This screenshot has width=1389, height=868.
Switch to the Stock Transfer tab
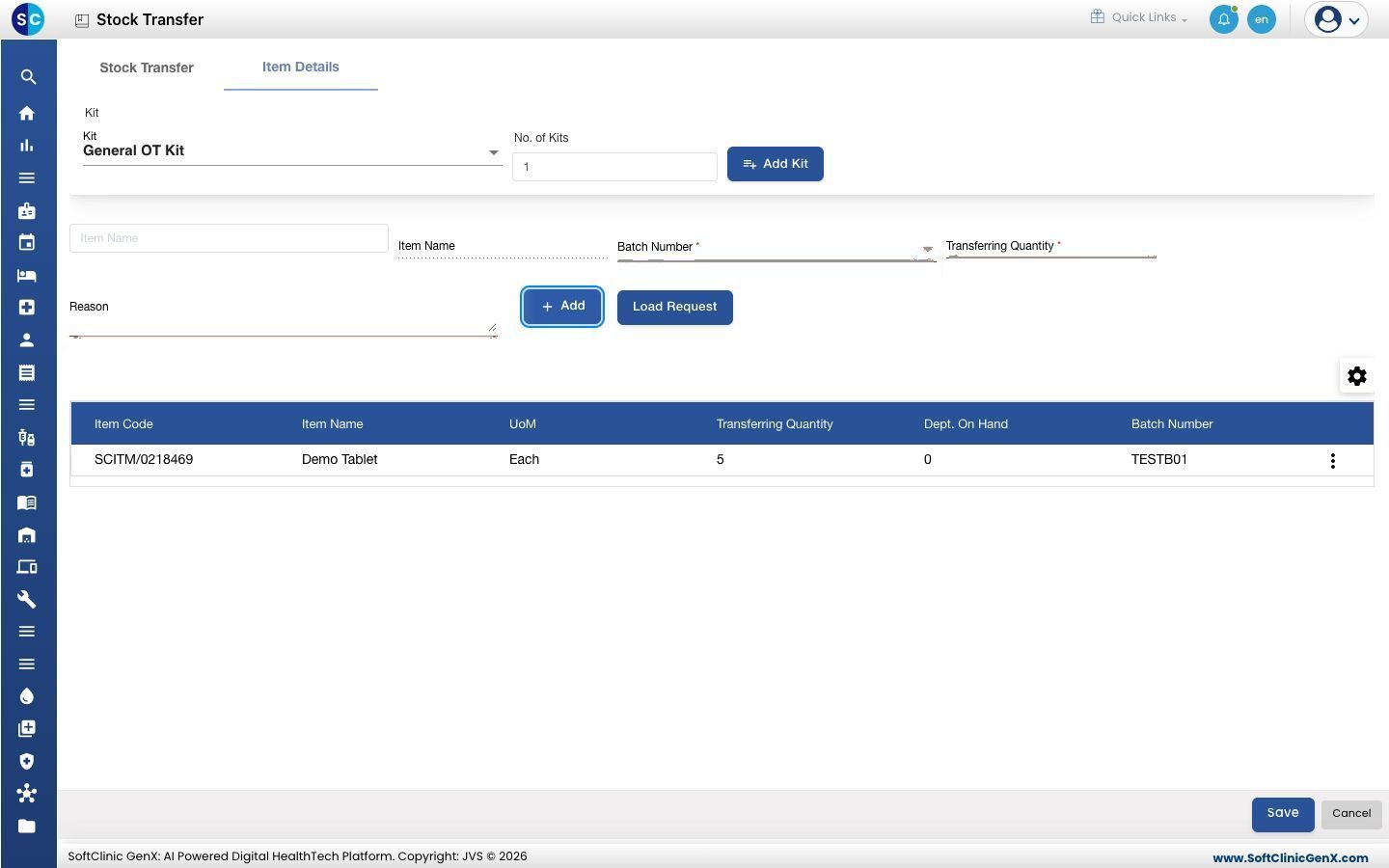click(147, 68)
